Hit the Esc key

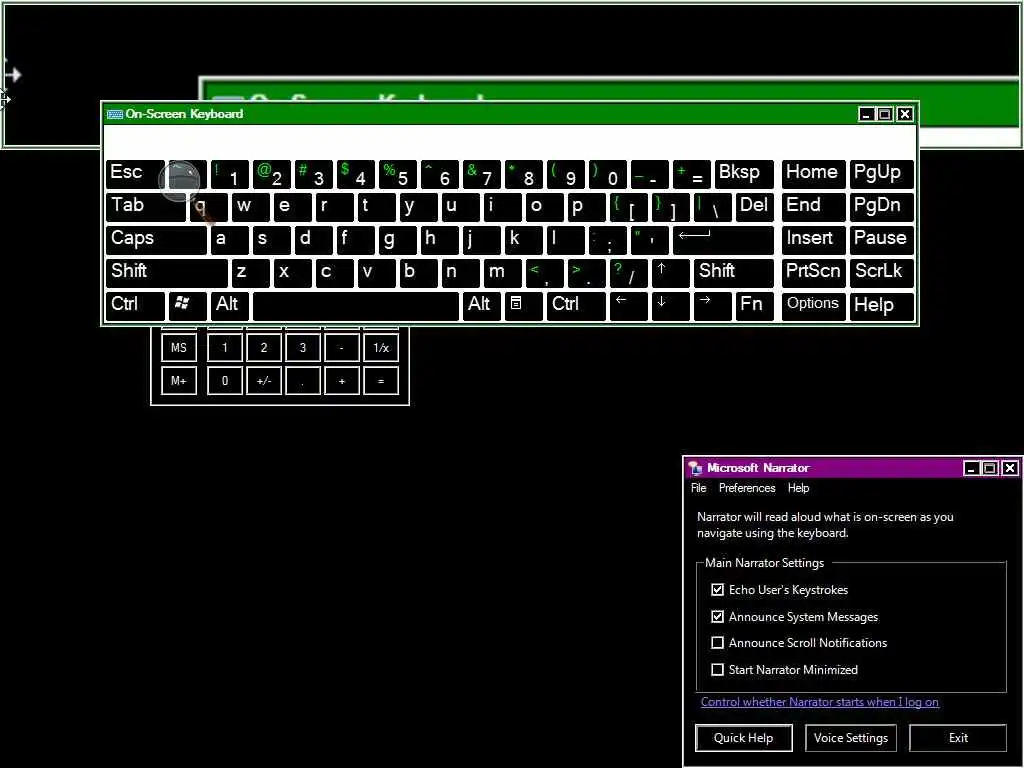point(135,174)
